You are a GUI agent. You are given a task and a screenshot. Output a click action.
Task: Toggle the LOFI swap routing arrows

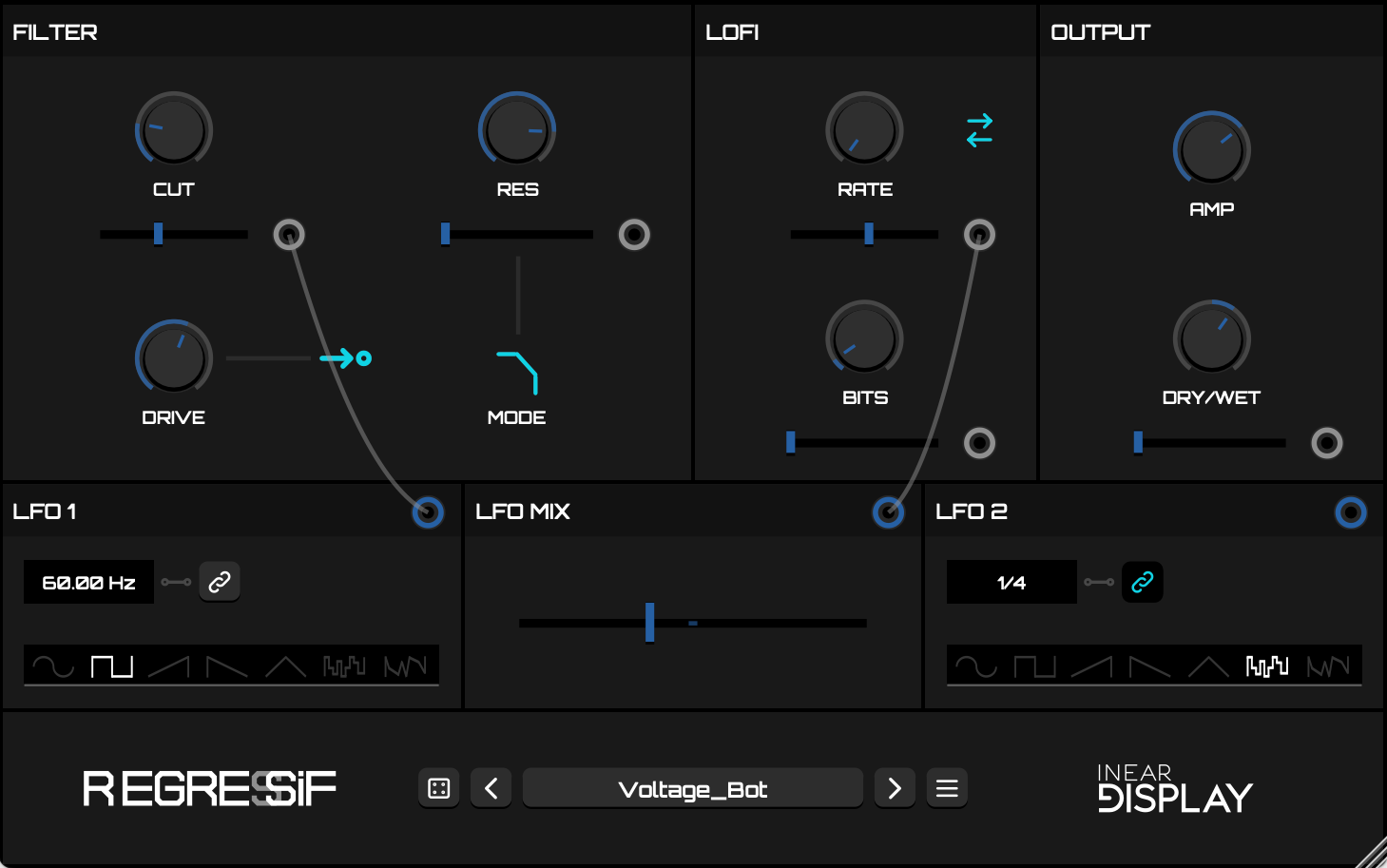click(979, 130)
